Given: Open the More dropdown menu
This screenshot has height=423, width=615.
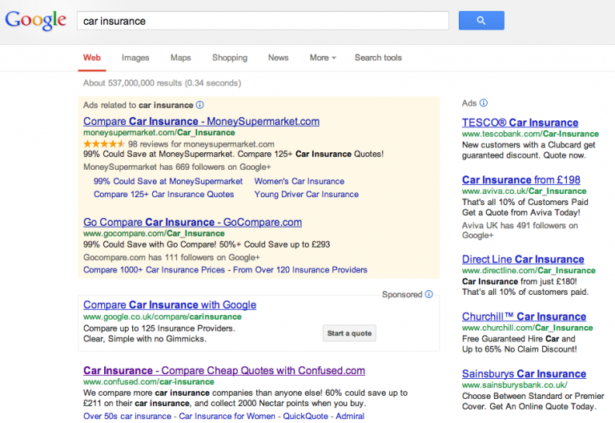Looking at the screenshot, I should pyautogui.click(x=322, y=58).
